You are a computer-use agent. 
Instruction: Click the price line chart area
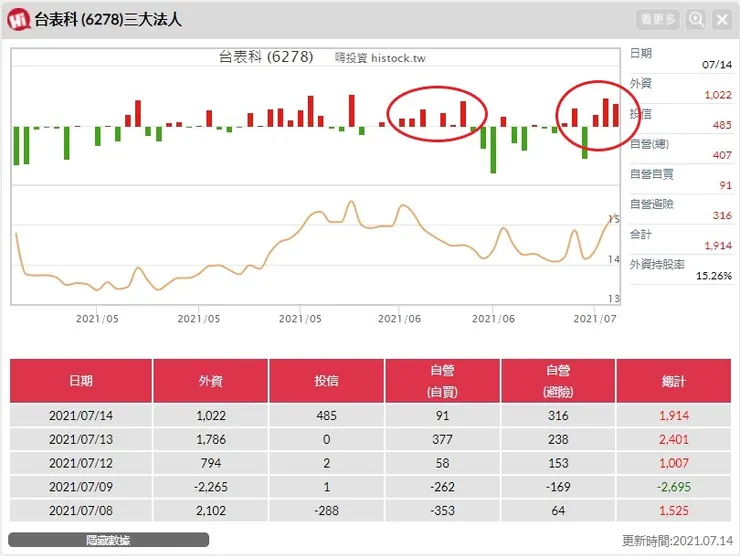coord(315,245)
